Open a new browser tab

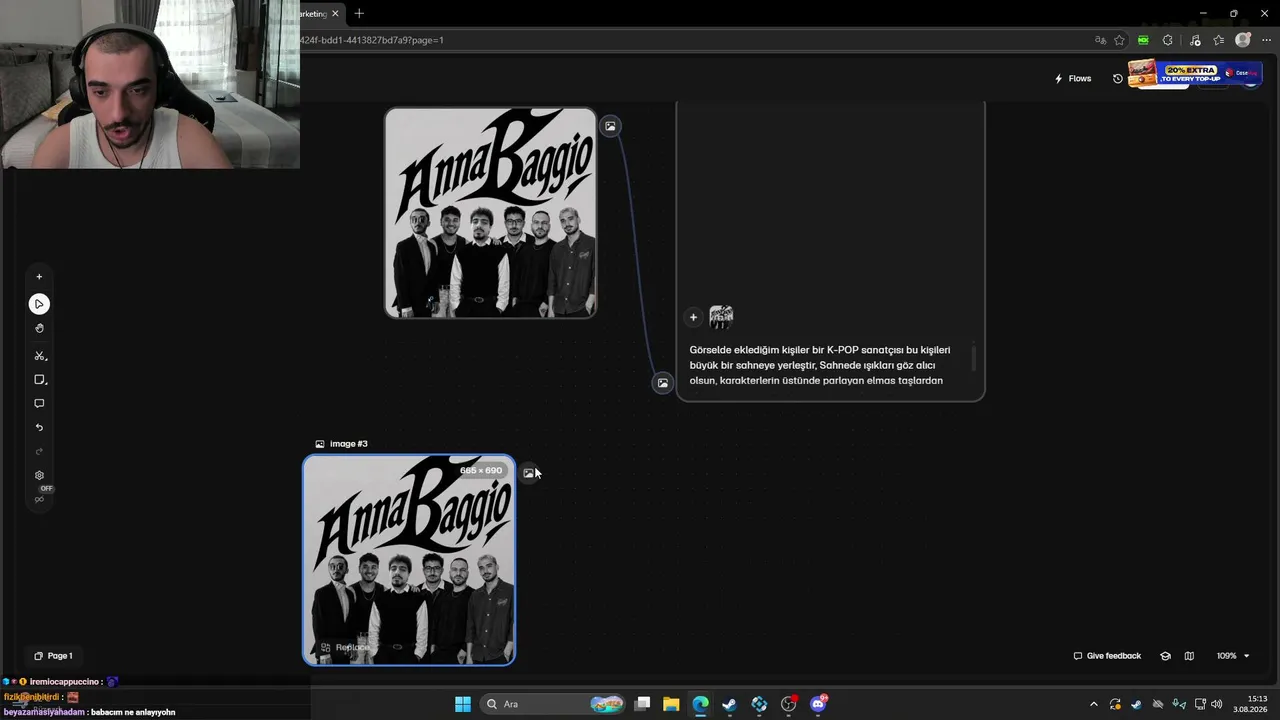tap(359, 14)
